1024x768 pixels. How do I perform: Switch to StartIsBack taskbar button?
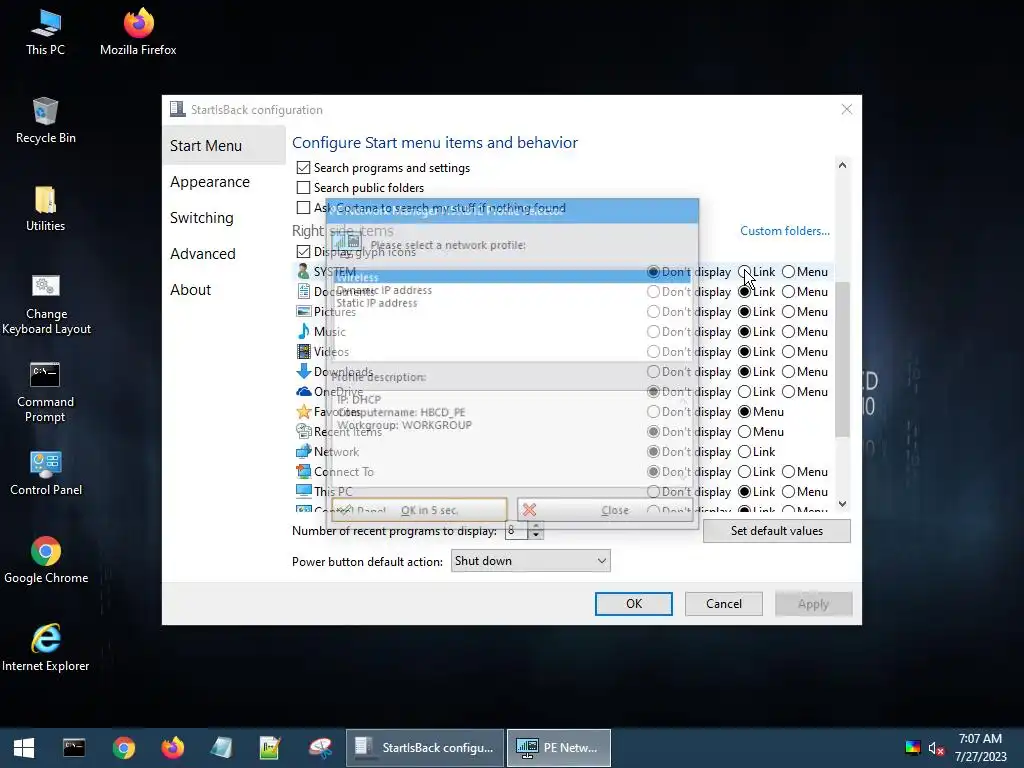(x=424, y=748)
